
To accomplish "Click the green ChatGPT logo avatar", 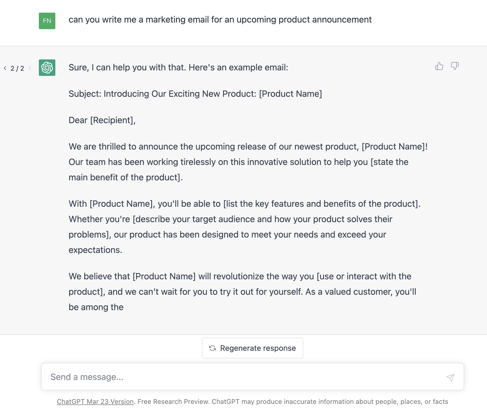I will (47, 68).
